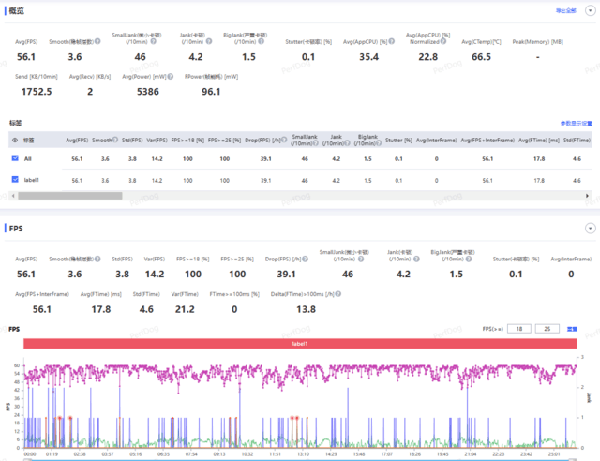Select the red label1 bar above chart
The image size is (600, 461).
tap(300, 343)
